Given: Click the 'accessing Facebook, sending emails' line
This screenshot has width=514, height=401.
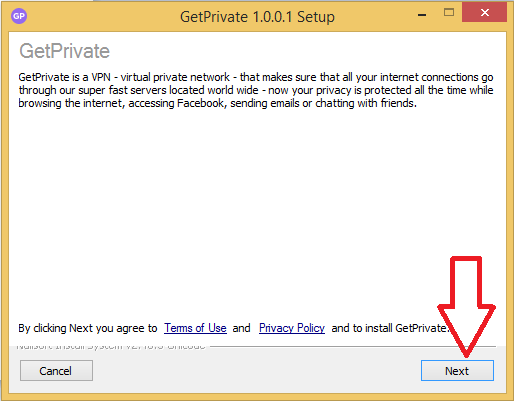Looking at the screenshot, I should (x=217, y=103).
